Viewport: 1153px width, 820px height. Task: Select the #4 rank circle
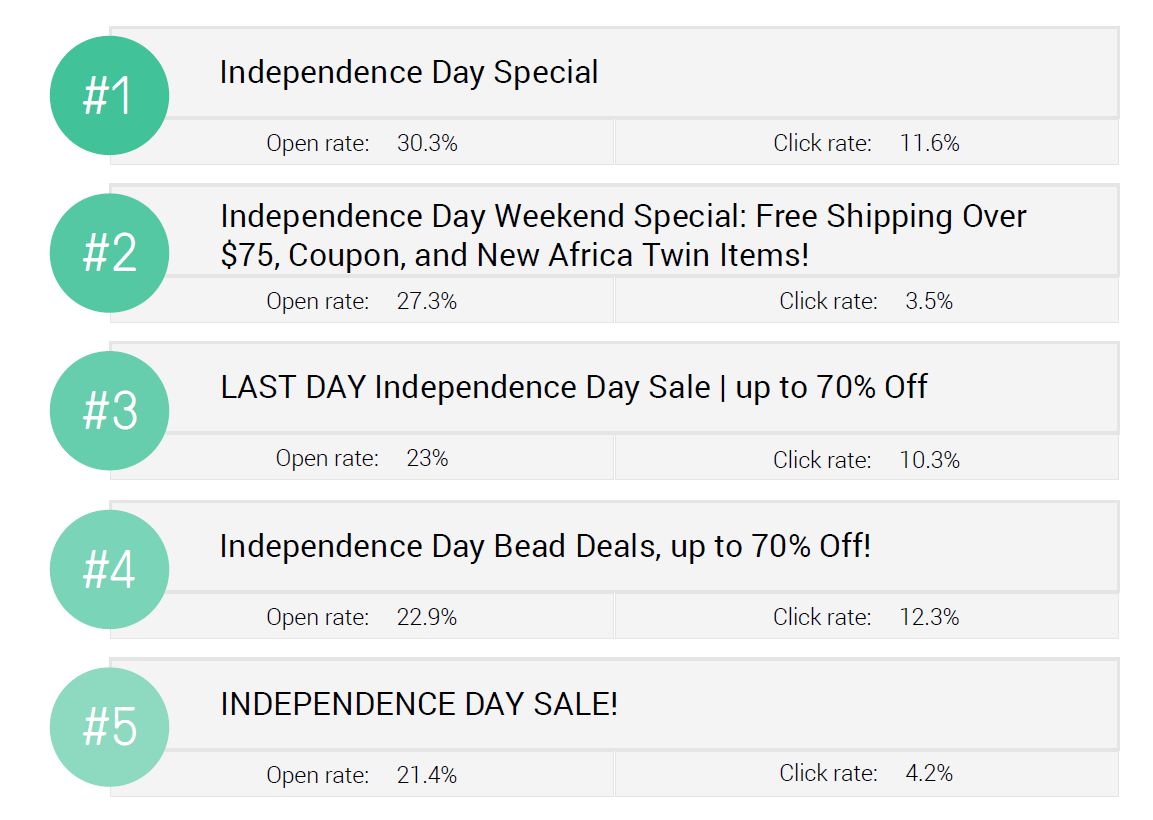(110, 569)
